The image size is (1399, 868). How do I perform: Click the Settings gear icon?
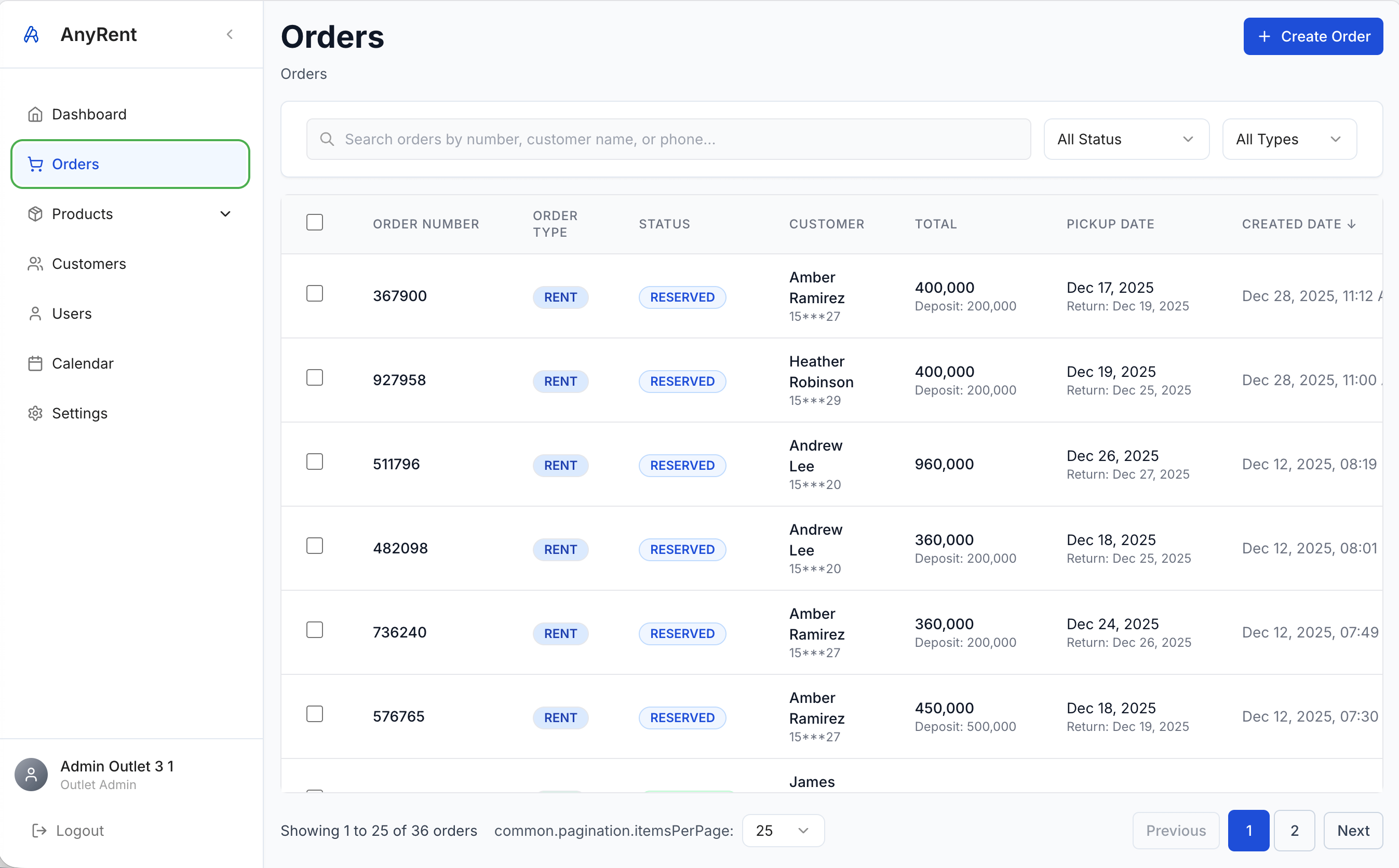pos(35,413)
